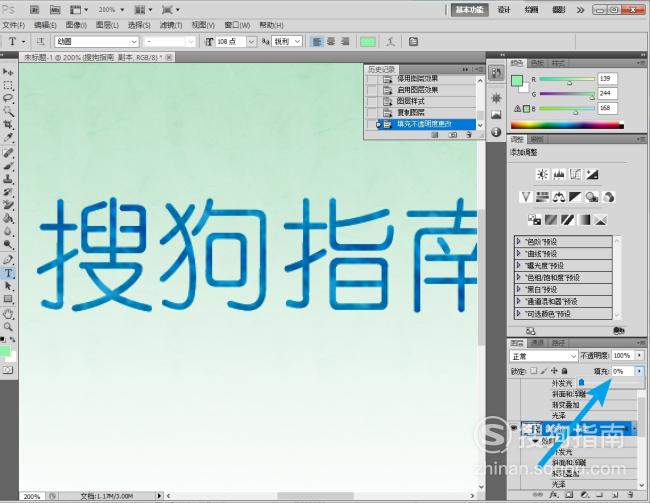This screenshot has height=503, width=650.
Task: Select the Hand tool
Action: (8, 314)
